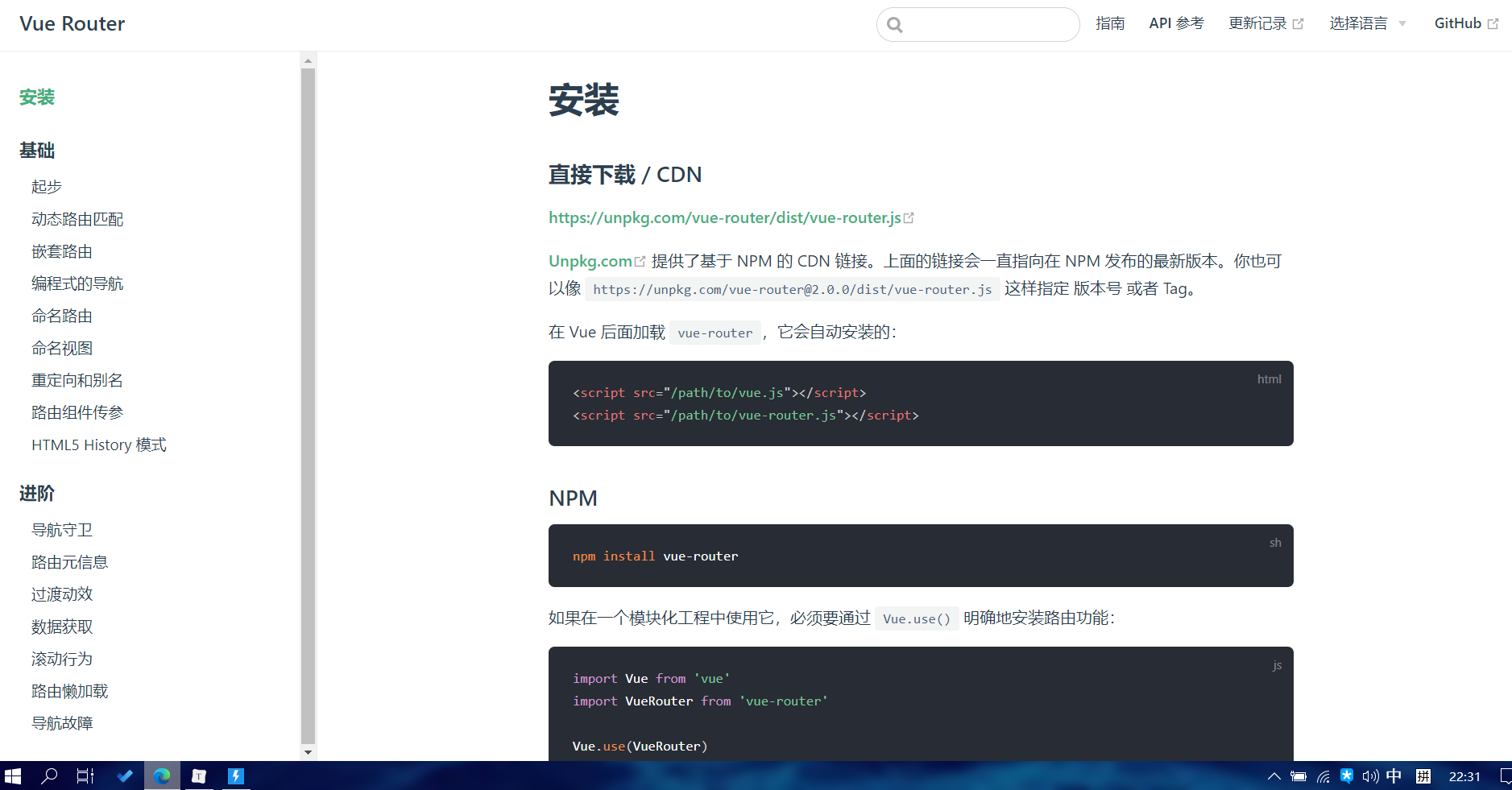The image size is (1512, 790).
Task: Click the 进阶 sidebar section heading
Action: pyautogui.click(x=37, y=494)
